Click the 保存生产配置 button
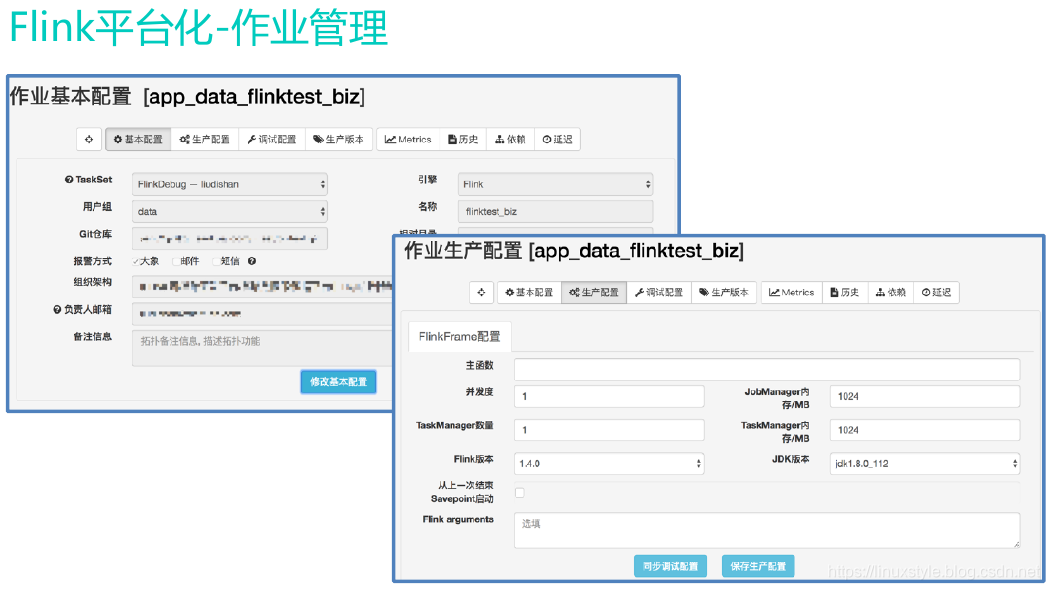The image size is (1050, 590). (758, 566)
